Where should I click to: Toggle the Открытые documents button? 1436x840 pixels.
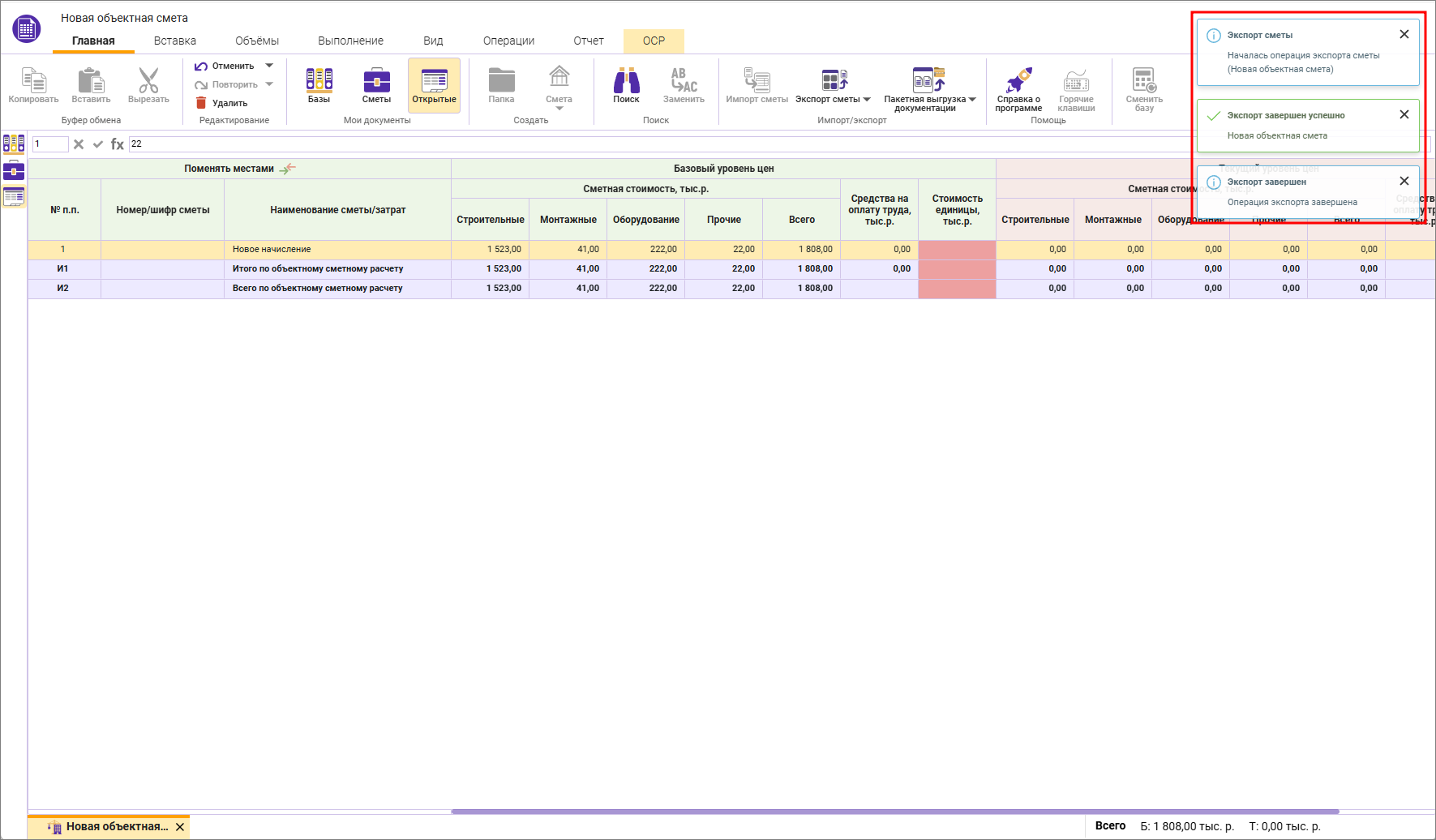(x=434, y=85)
